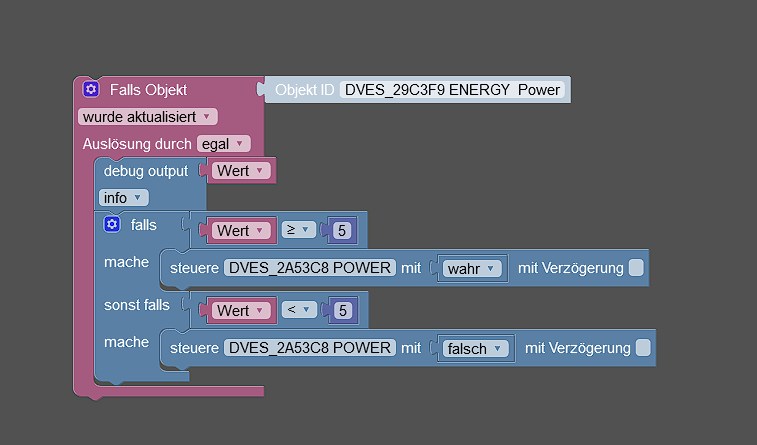The height and width of the screenshot is (445, 757).
Task: Open the falsch boolean dropdown
Action: pos(476,348)
